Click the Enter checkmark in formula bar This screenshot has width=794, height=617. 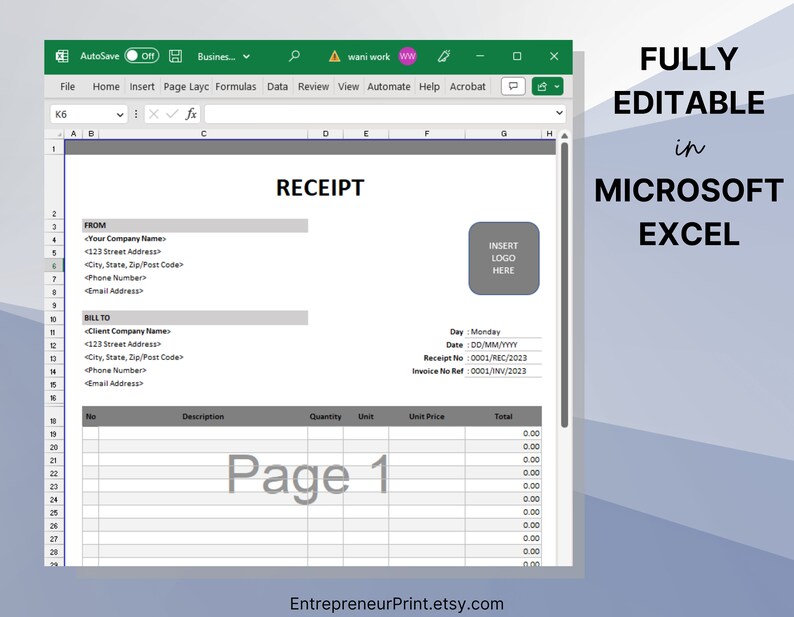click(172, 114)
